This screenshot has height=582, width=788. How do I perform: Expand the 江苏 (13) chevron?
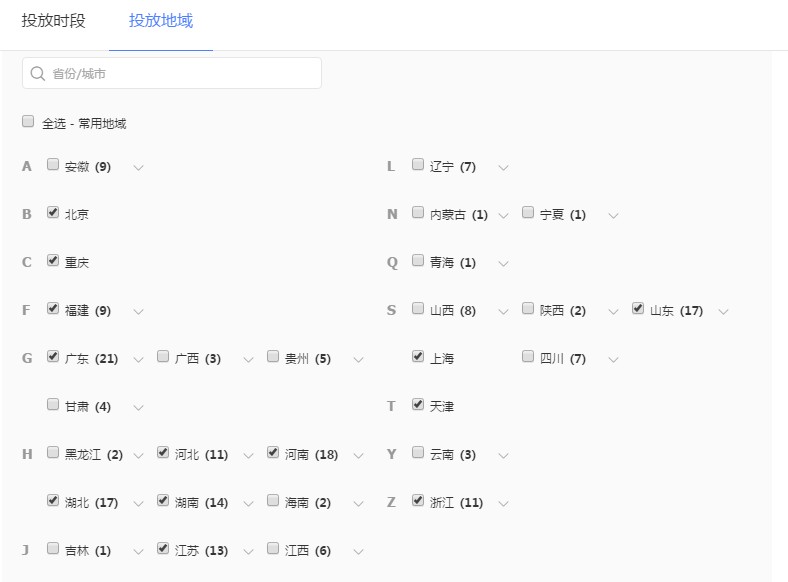[x=248, y=551]
